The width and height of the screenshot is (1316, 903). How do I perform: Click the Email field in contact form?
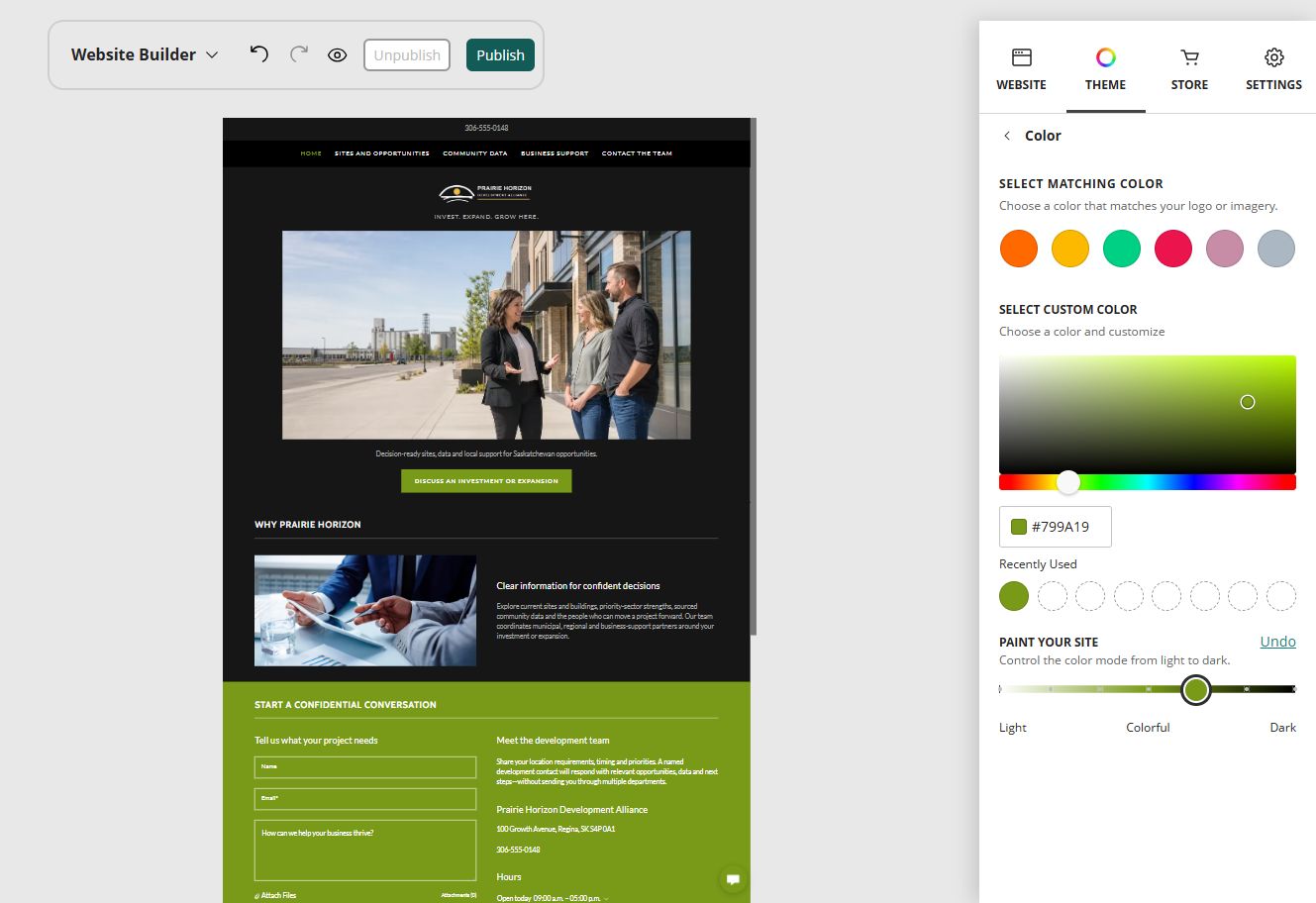tap(365, 798)
